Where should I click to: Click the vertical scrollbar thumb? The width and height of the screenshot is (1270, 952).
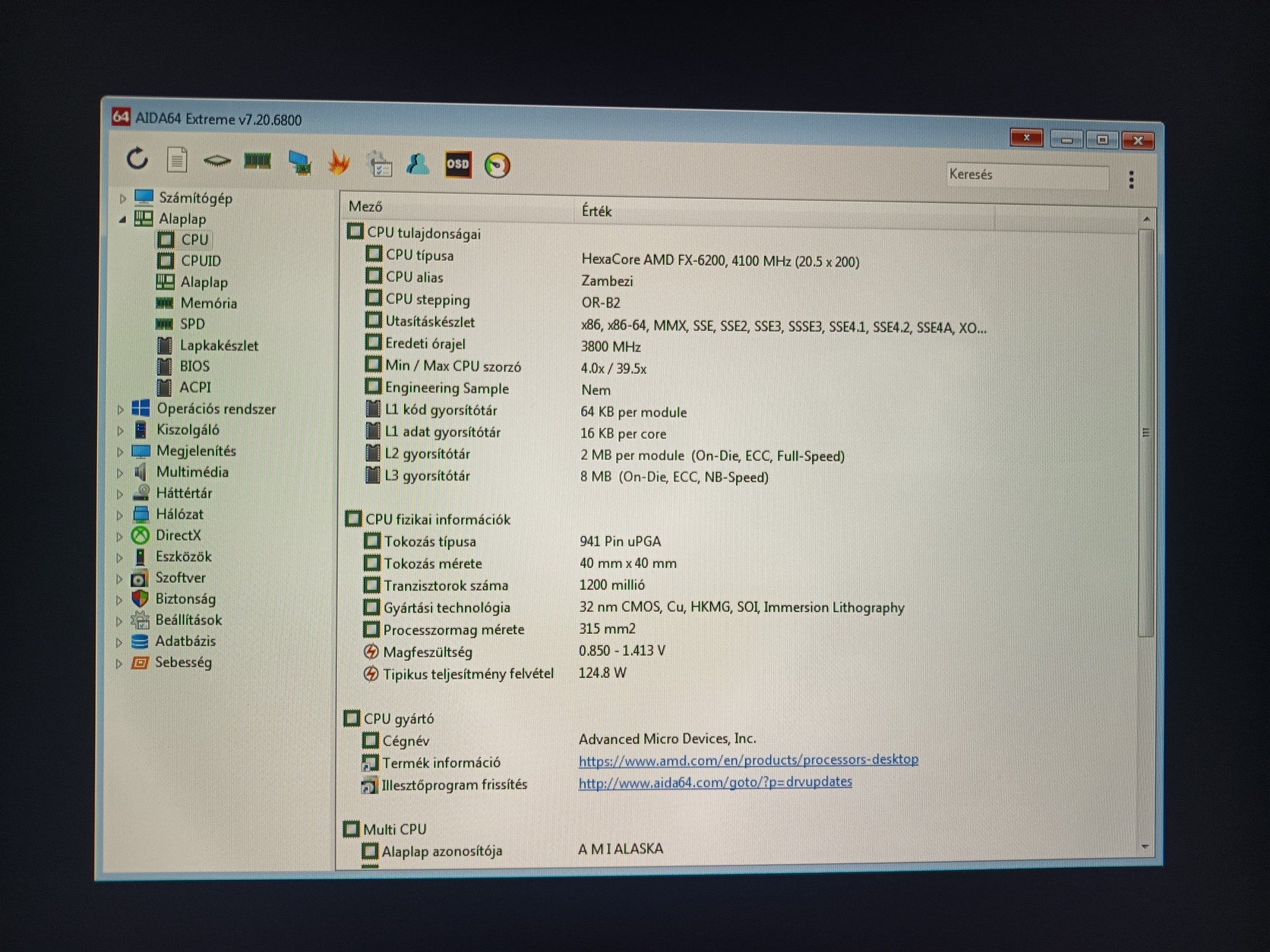[1146, 433]
